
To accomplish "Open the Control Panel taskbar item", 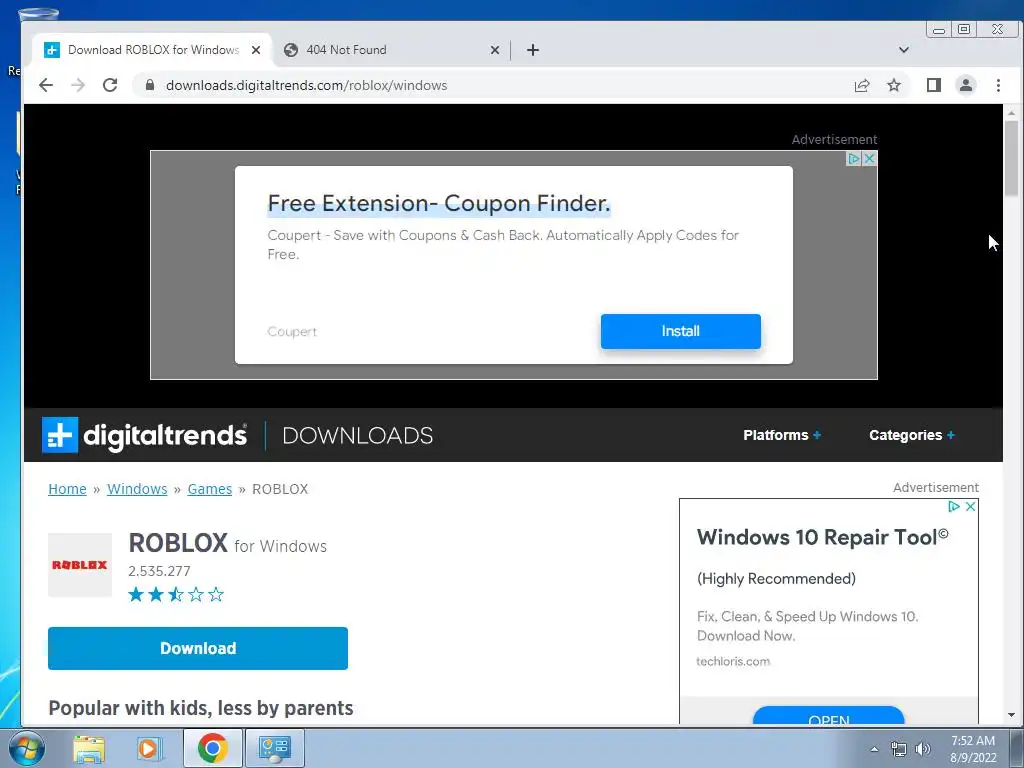I will tap(274, 748).
